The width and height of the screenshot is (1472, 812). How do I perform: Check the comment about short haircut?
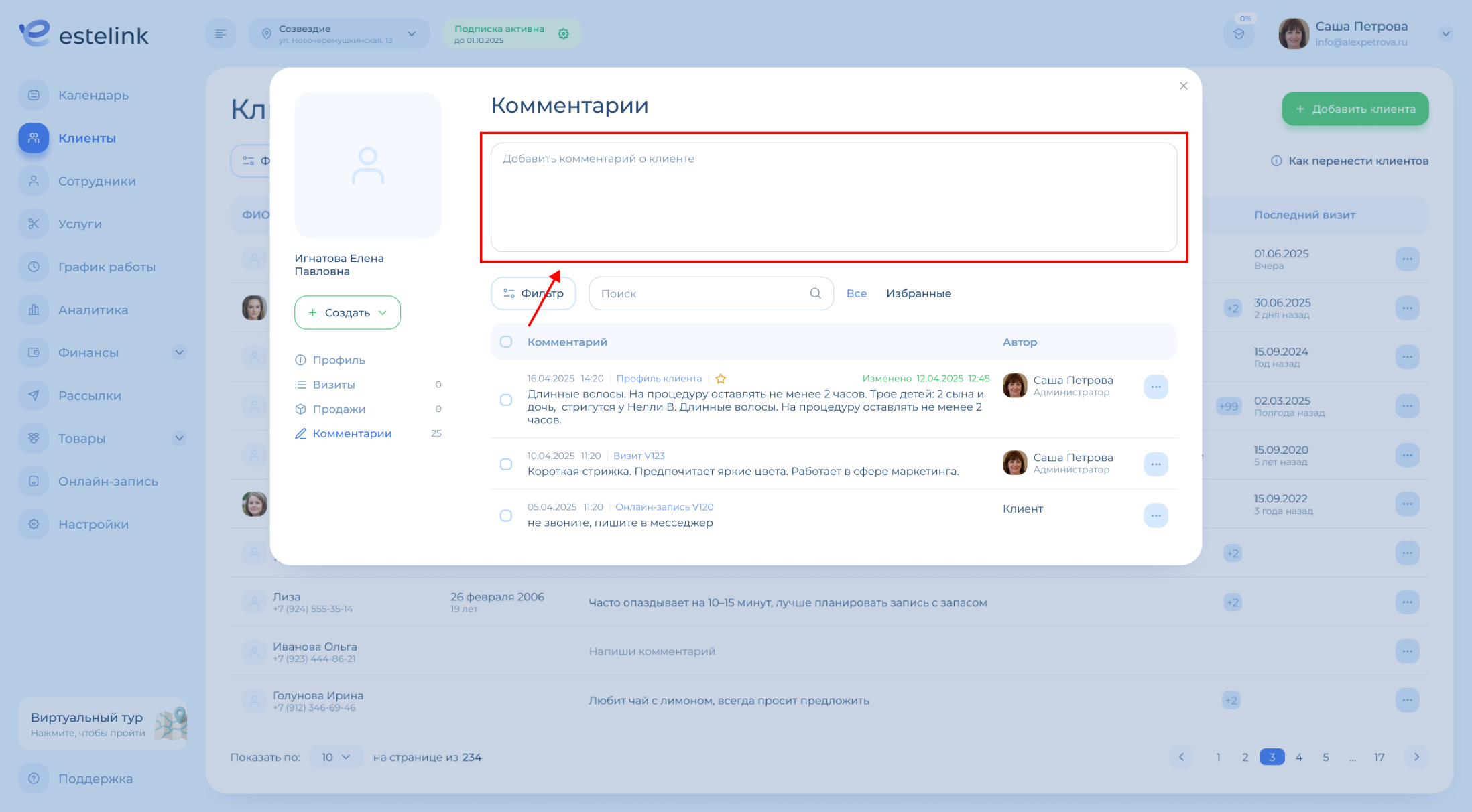pyautogui.click(x=506, y=464)
